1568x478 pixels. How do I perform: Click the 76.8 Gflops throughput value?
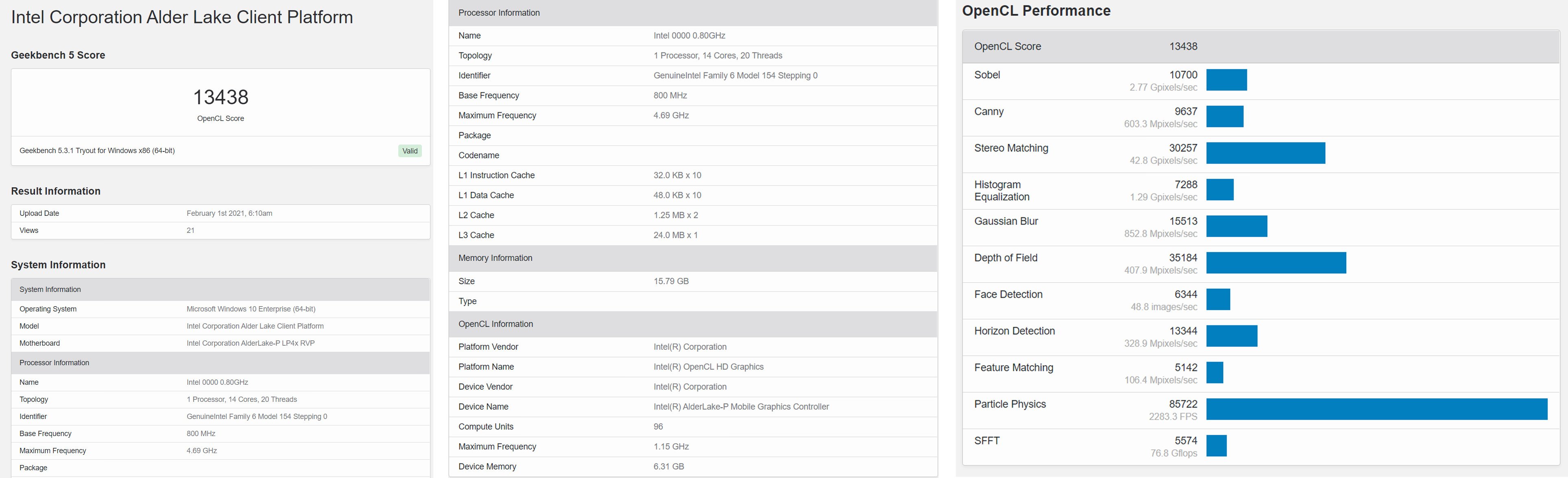pyautogui.click(x=1174, y=453)
